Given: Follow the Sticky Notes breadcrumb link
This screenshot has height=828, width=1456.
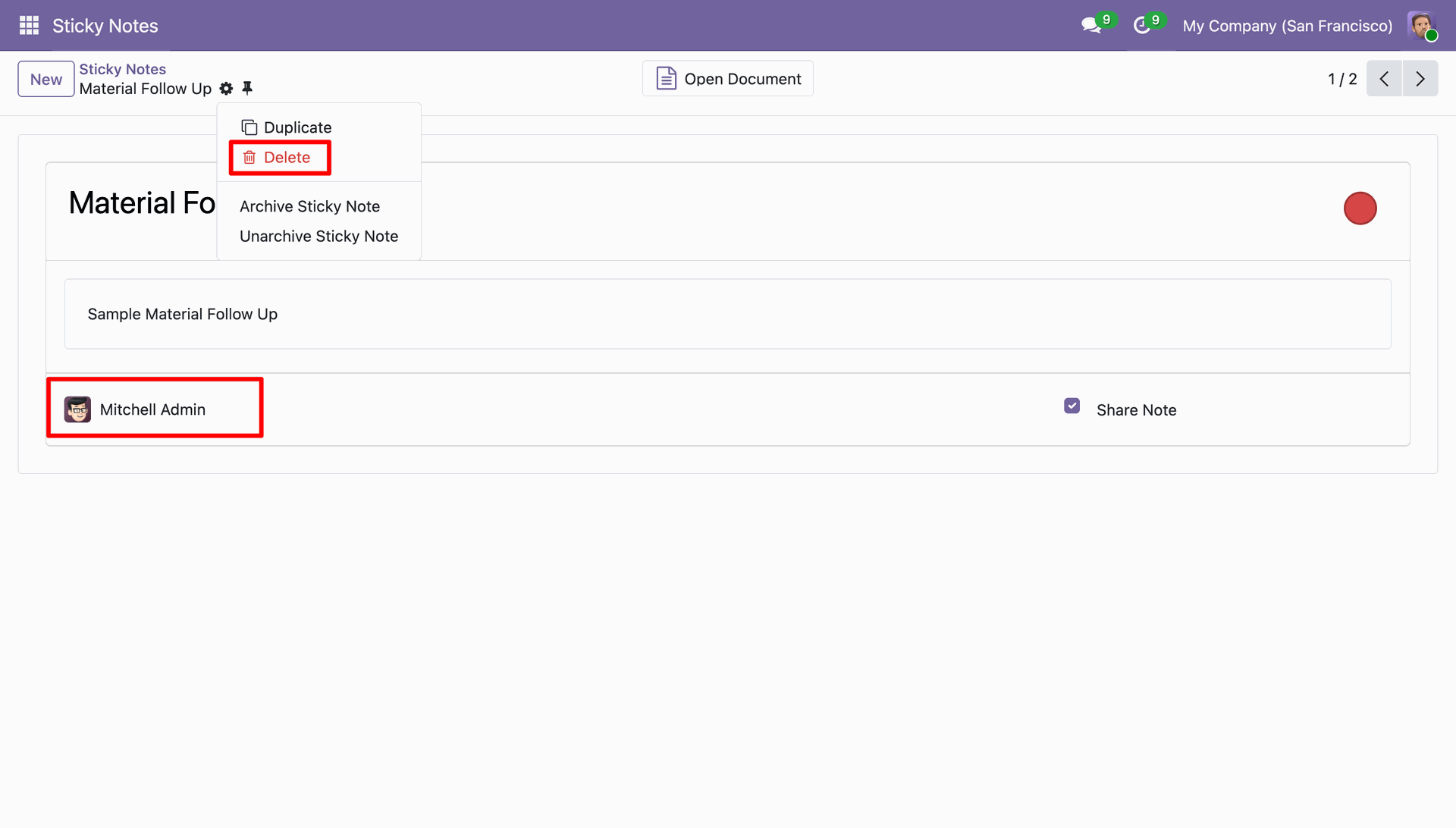Looking at the screenshot, I should tap(122, 69).
